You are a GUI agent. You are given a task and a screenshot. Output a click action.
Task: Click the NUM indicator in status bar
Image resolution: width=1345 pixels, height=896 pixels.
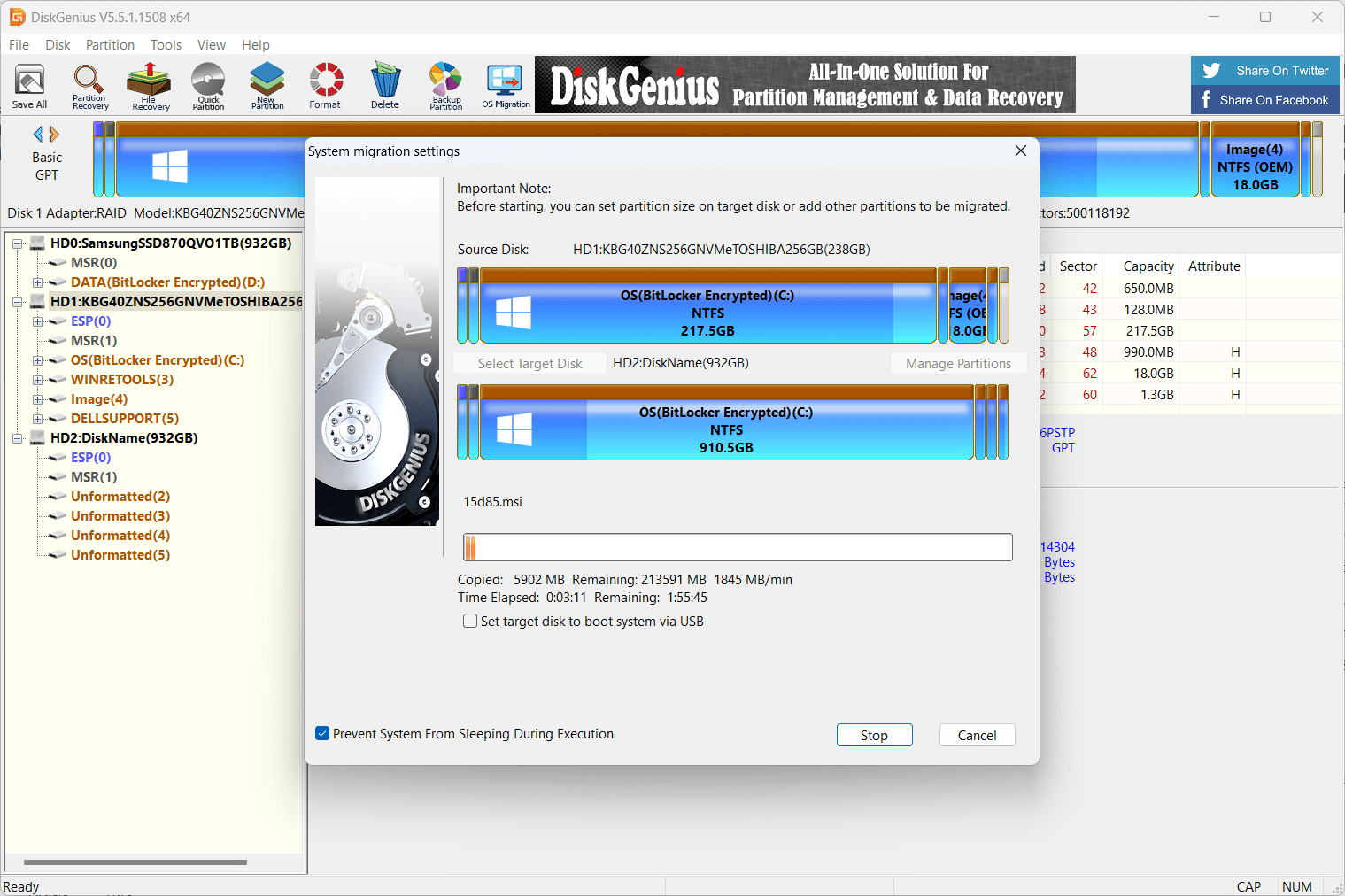tap(1296, 886)
